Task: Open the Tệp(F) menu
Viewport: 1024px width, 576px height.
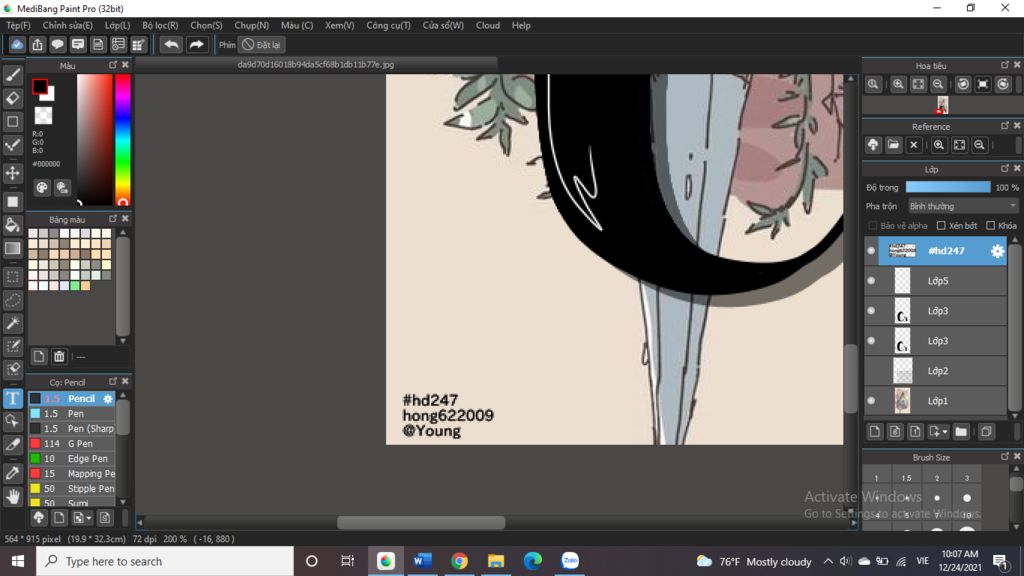Action: (18, 25)
